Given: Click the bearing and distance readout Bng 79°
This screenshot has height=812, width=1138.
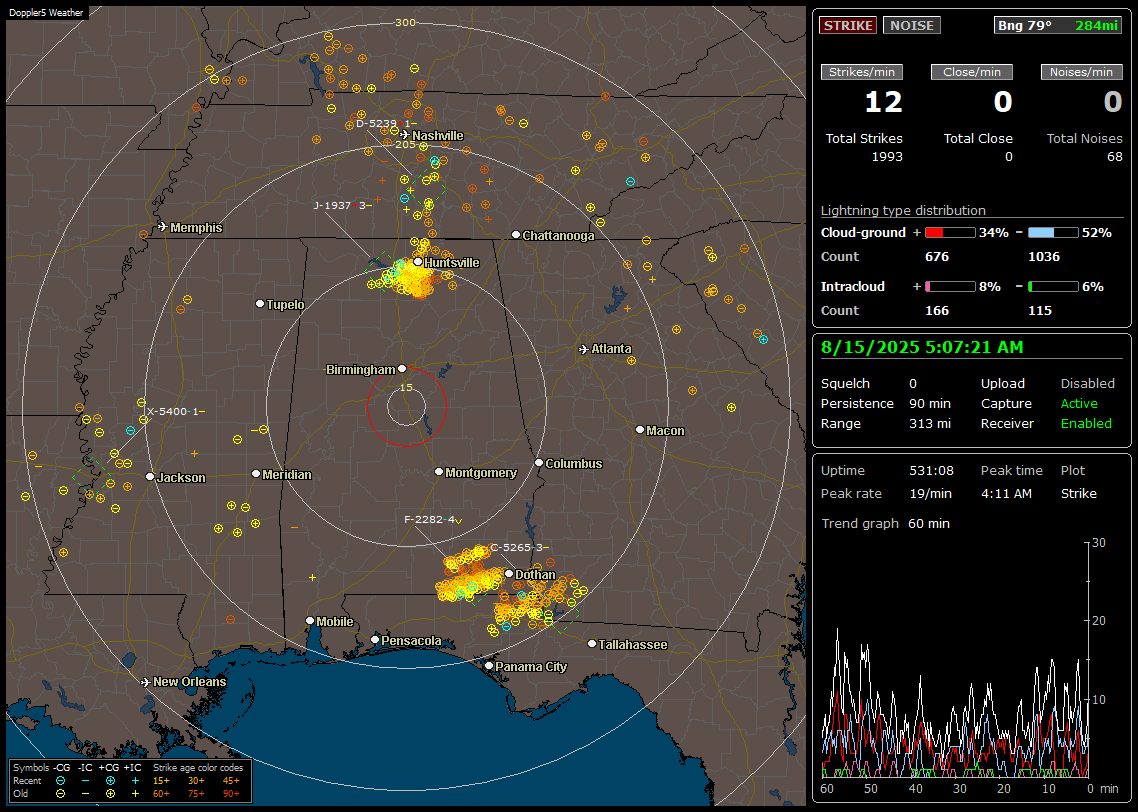Looking at the screenshot, I should (1058, 25).
